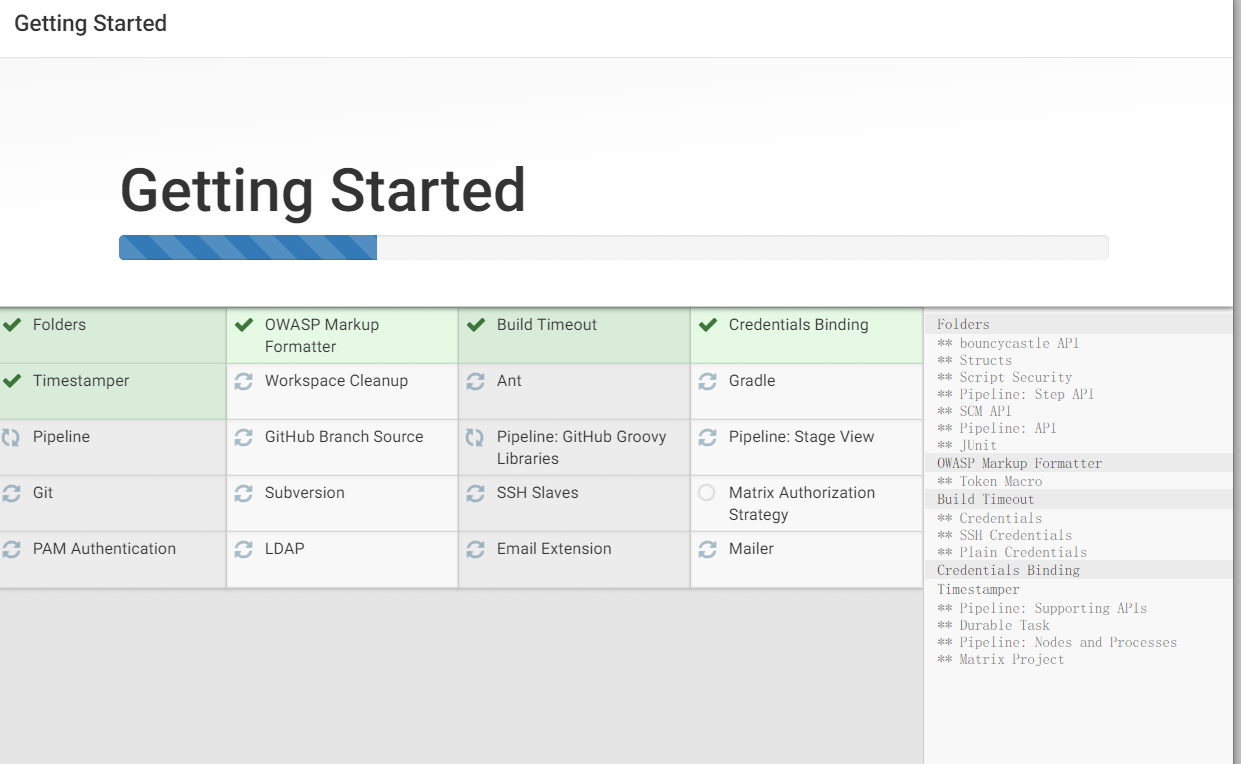Viewport: 1241px width, 764px height.
Task: Click the PAM Authentication sync icon
Action: (12, 549)
